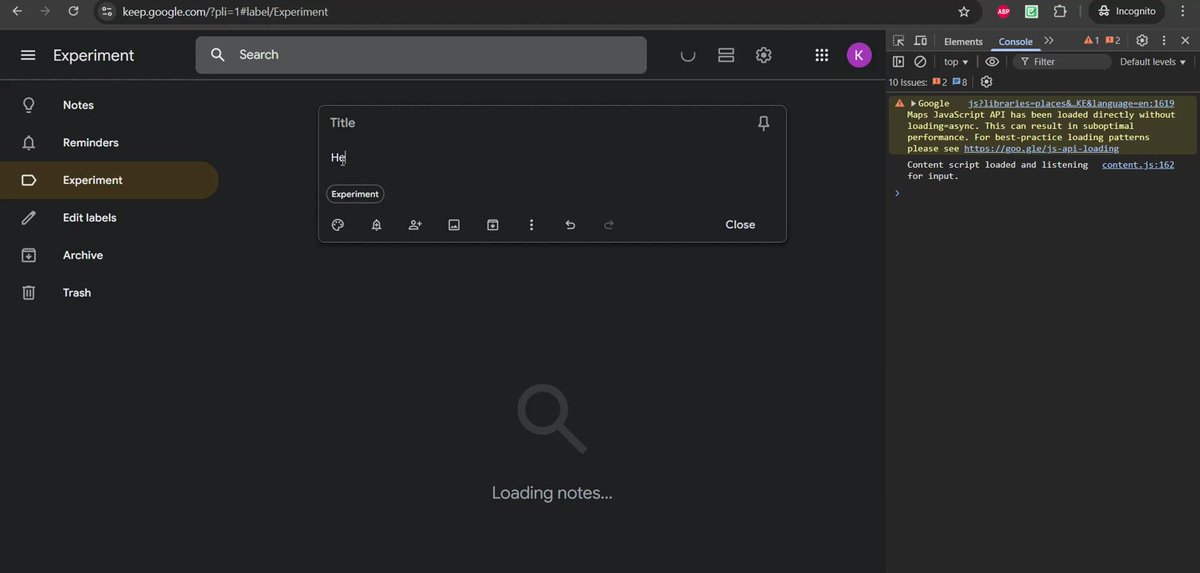Open the Chrome three-dot menu
Screen dimensions: 1200x573
click(x=1183, y=12)
